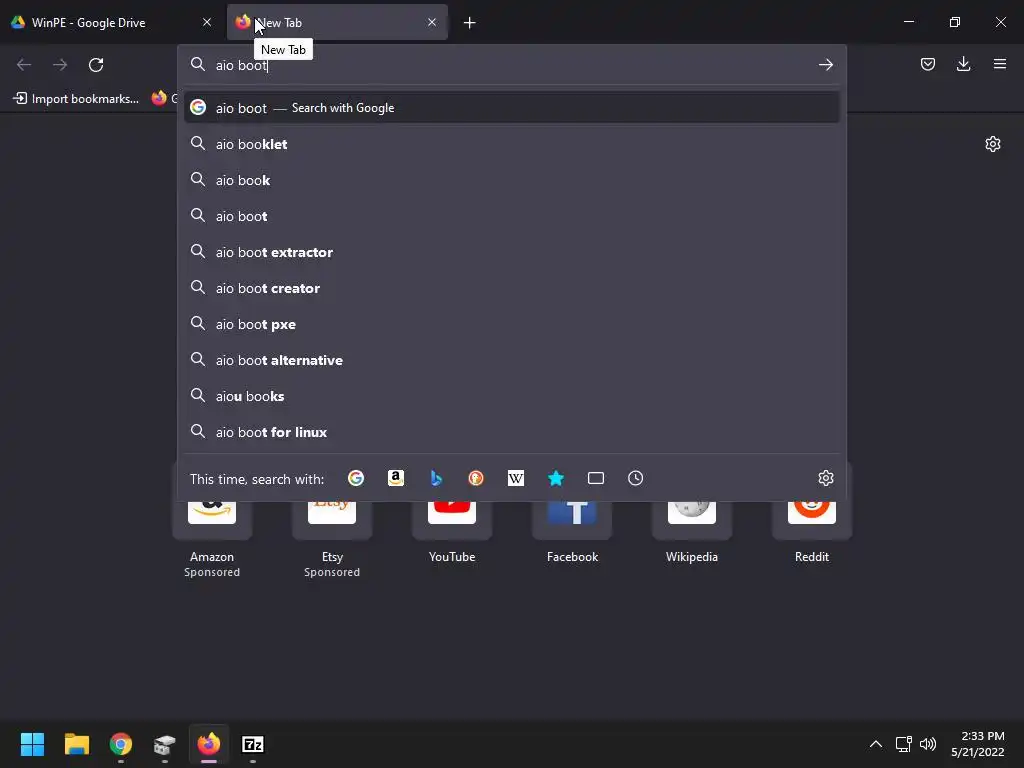Open Firefox taskbar icon
This screenshot has height=768, width=1024.
tap(209, 744)
